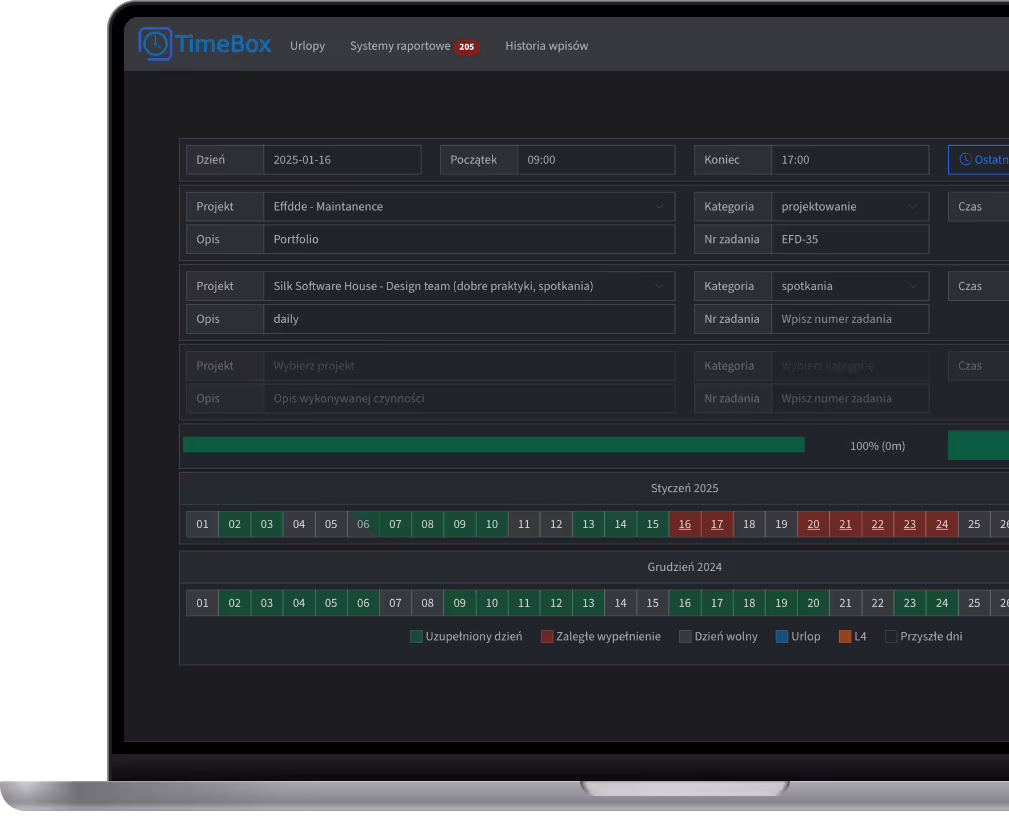Click the 100% (0m) label
The height and width of the screenshot is (835, 1009).
click(x=877, y=446)
